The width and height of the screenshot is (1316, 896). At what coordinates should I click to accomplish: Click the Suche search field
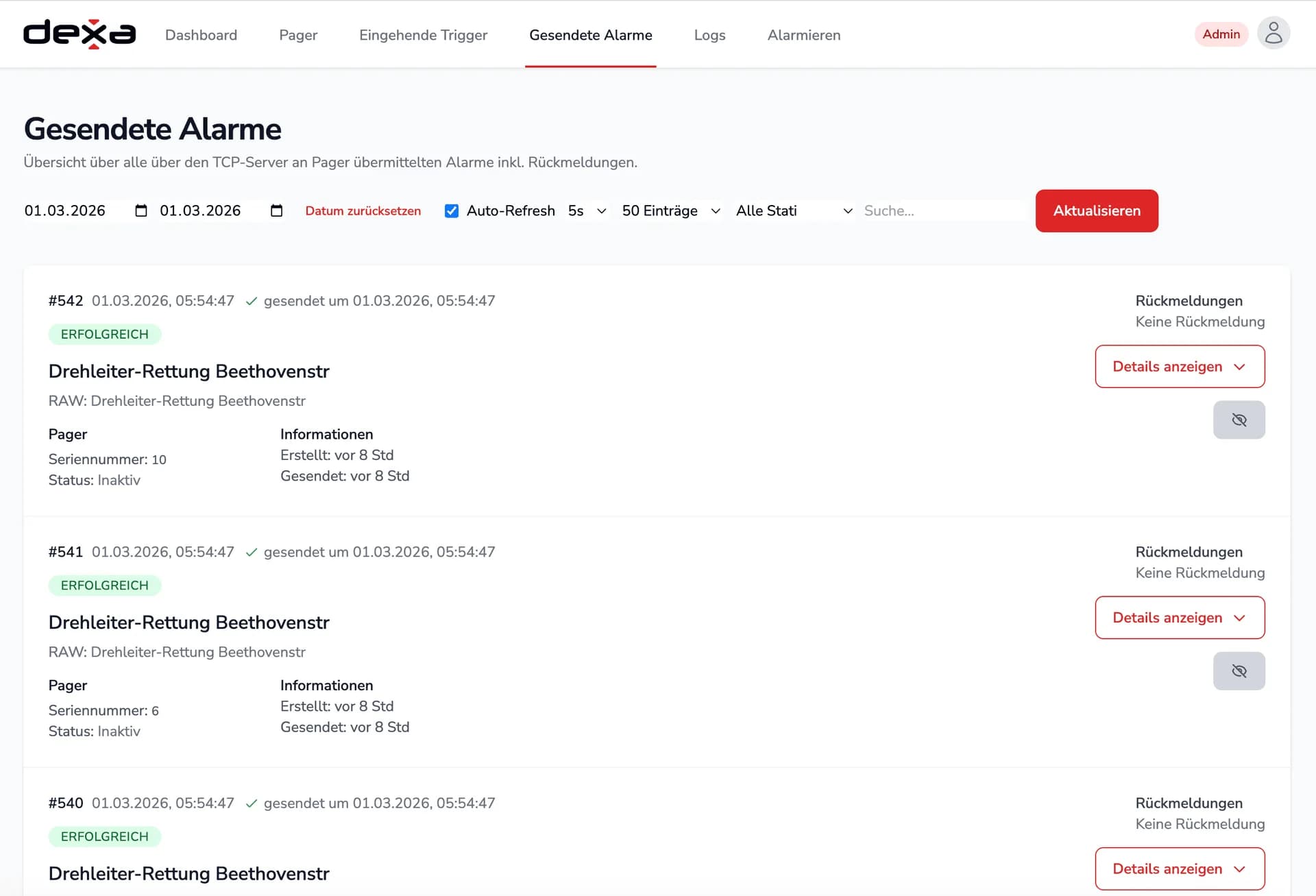(942, 211)
